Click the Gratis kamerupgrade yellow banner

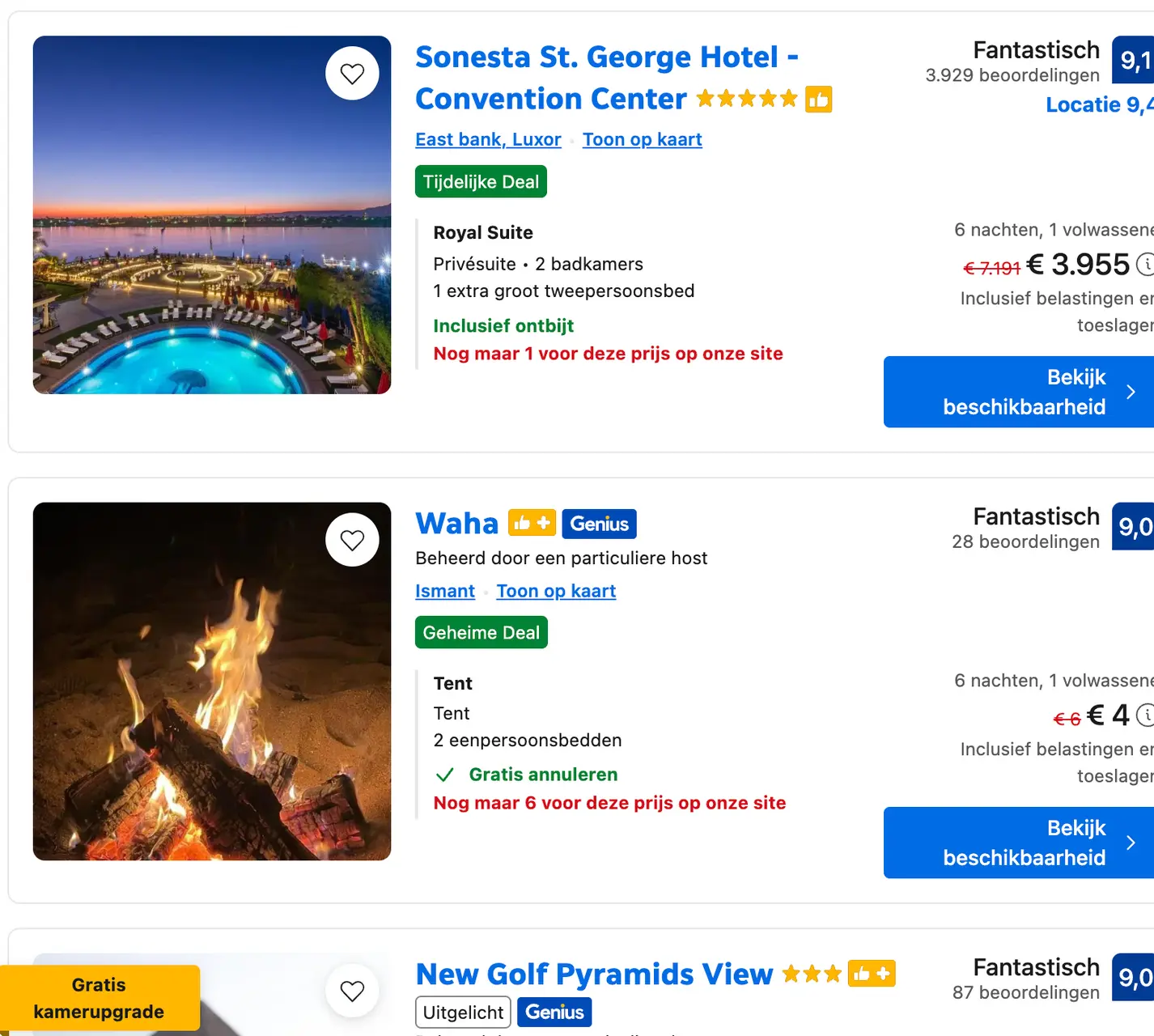tap(99, 998)
